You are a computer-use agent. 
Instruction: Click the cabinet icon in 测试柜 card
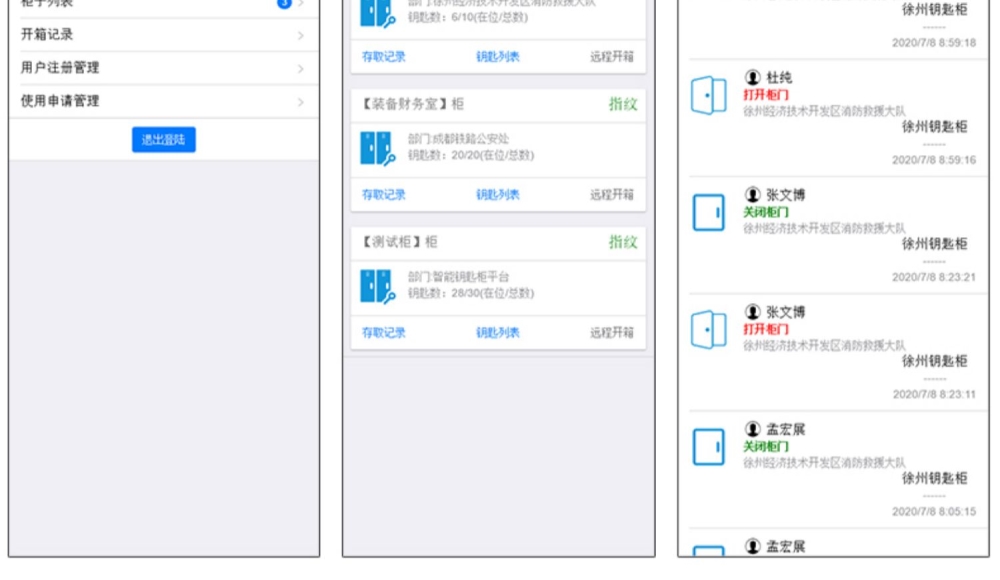tap(377, 286)
